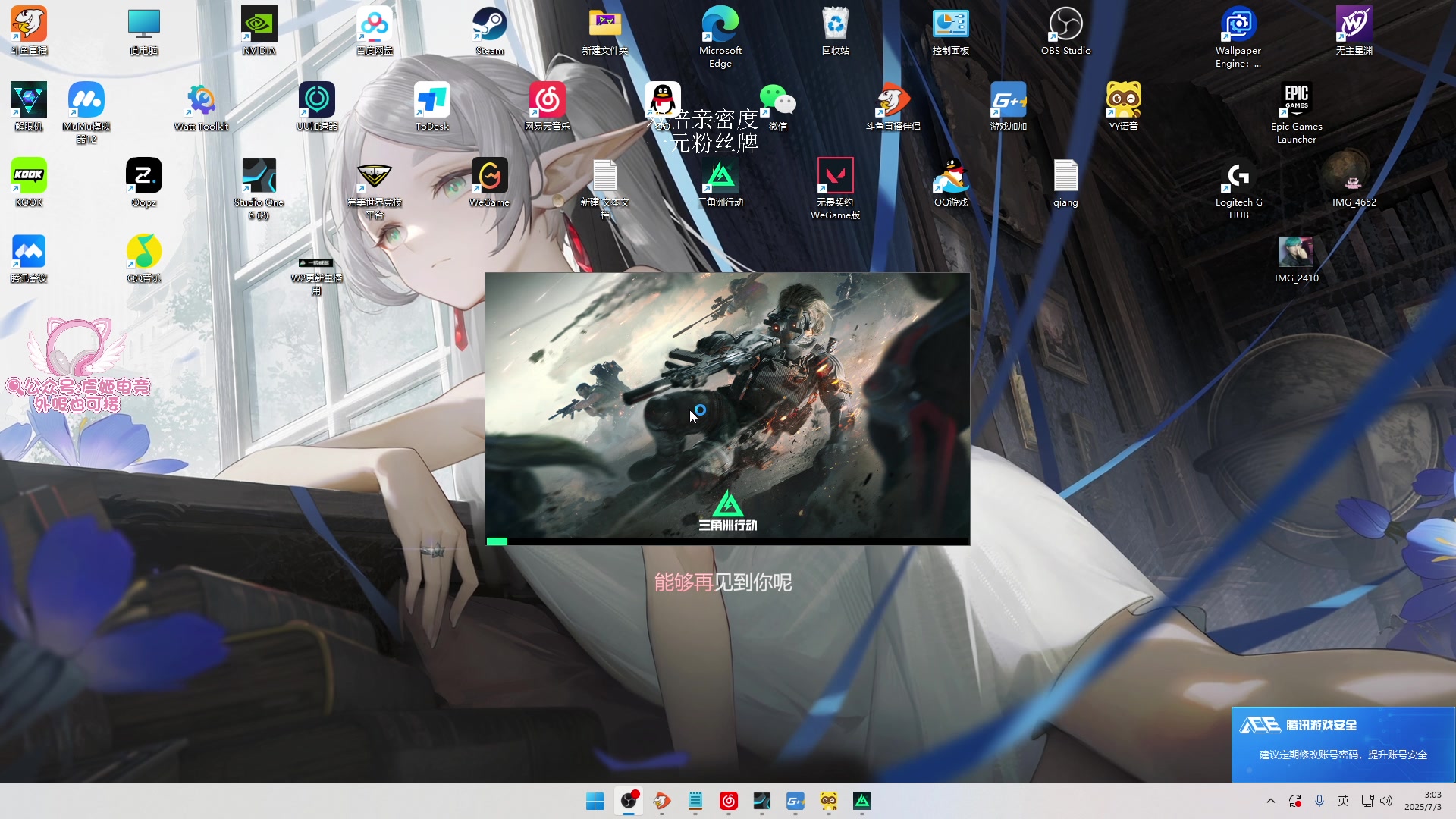
Task: Open the UU加速器 desktop shortcut
Action: [x=317, y=106]
